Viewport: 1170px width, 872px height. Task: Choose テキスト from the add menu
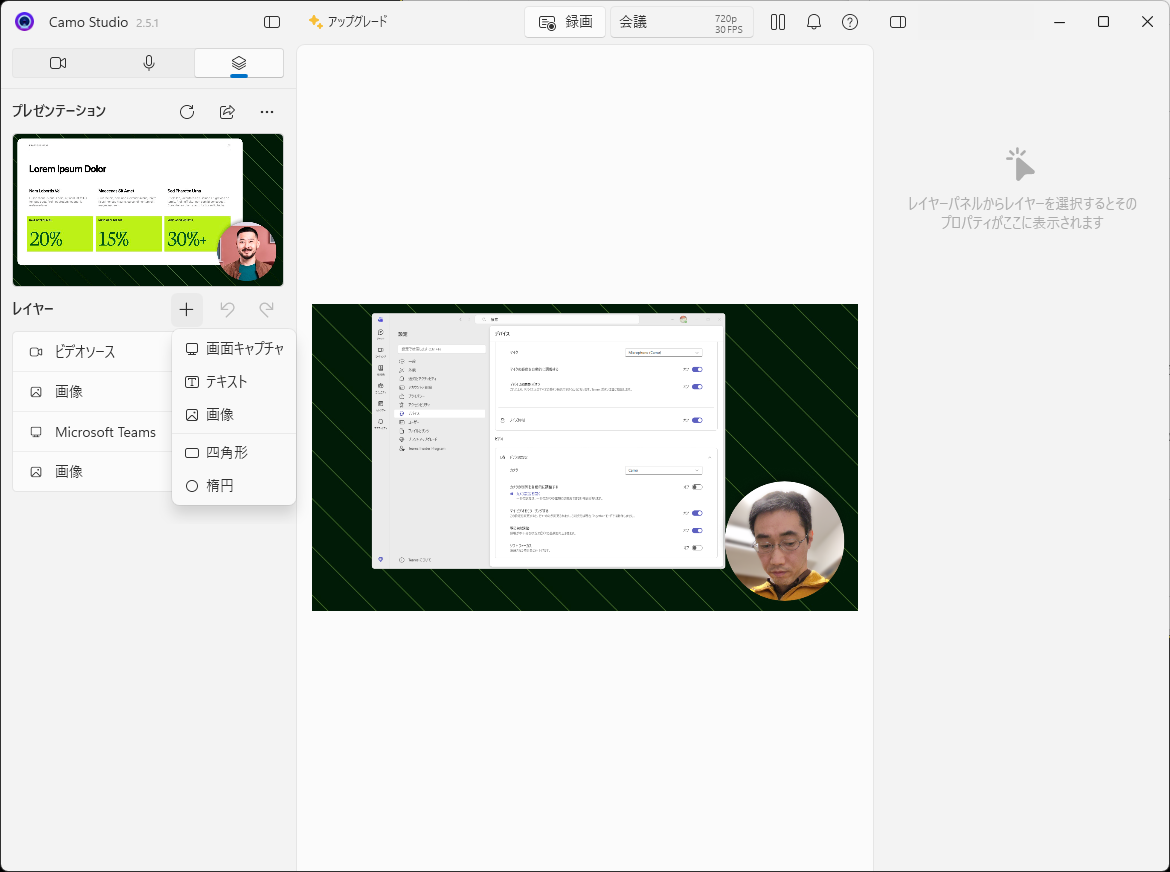(x=234, y=381)
